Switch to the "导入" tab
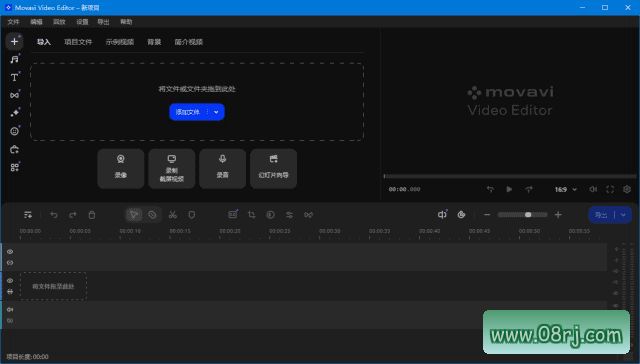 44,42
